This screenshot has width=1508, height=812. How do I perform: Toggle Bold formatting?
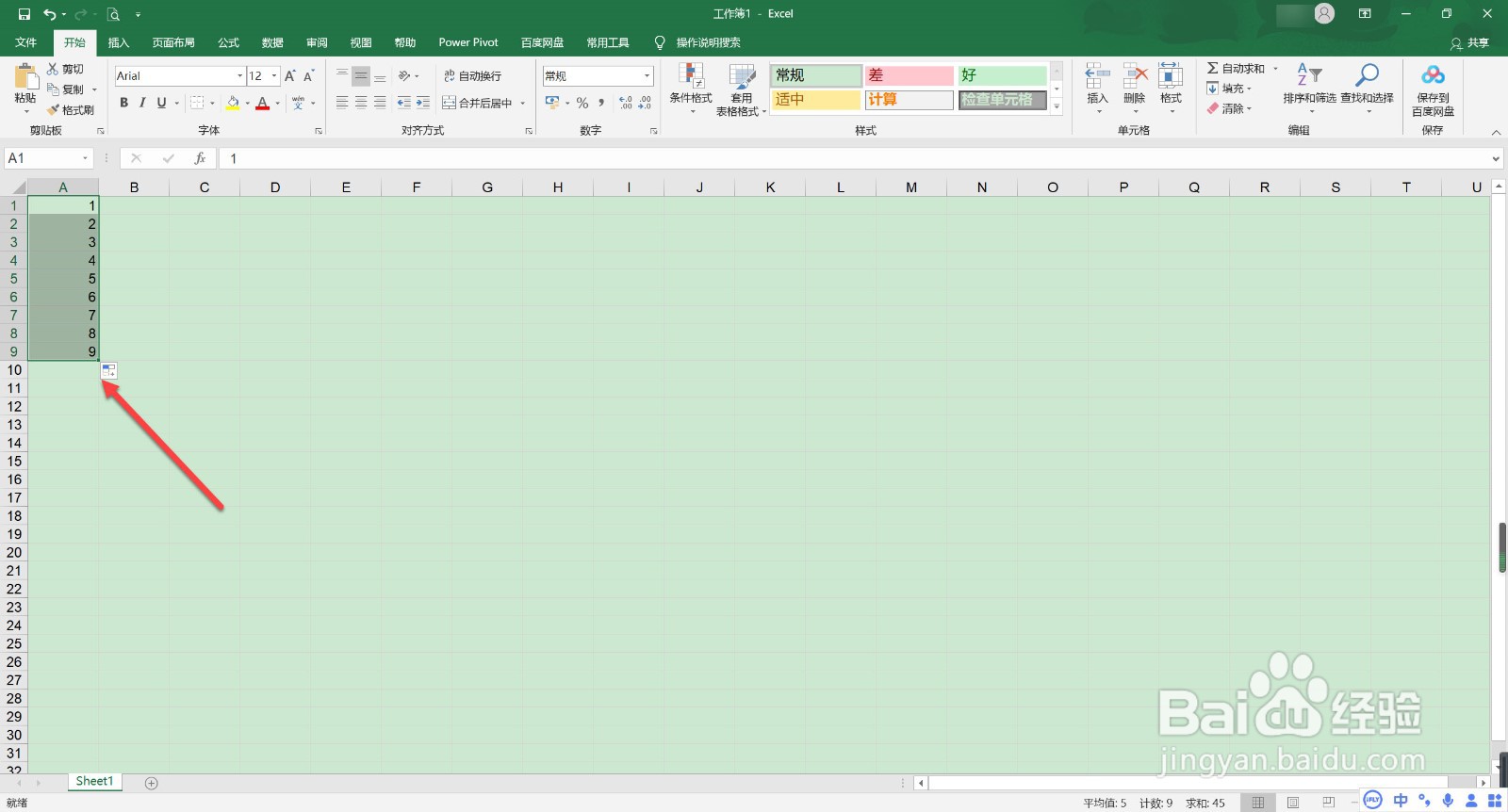123,103
